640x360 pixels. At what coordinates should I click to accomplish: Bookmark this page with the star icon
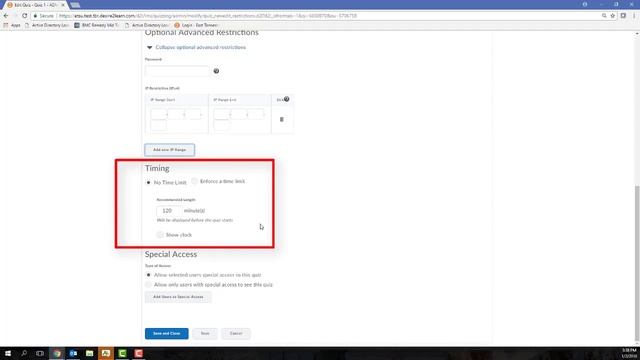pos(613,16)
